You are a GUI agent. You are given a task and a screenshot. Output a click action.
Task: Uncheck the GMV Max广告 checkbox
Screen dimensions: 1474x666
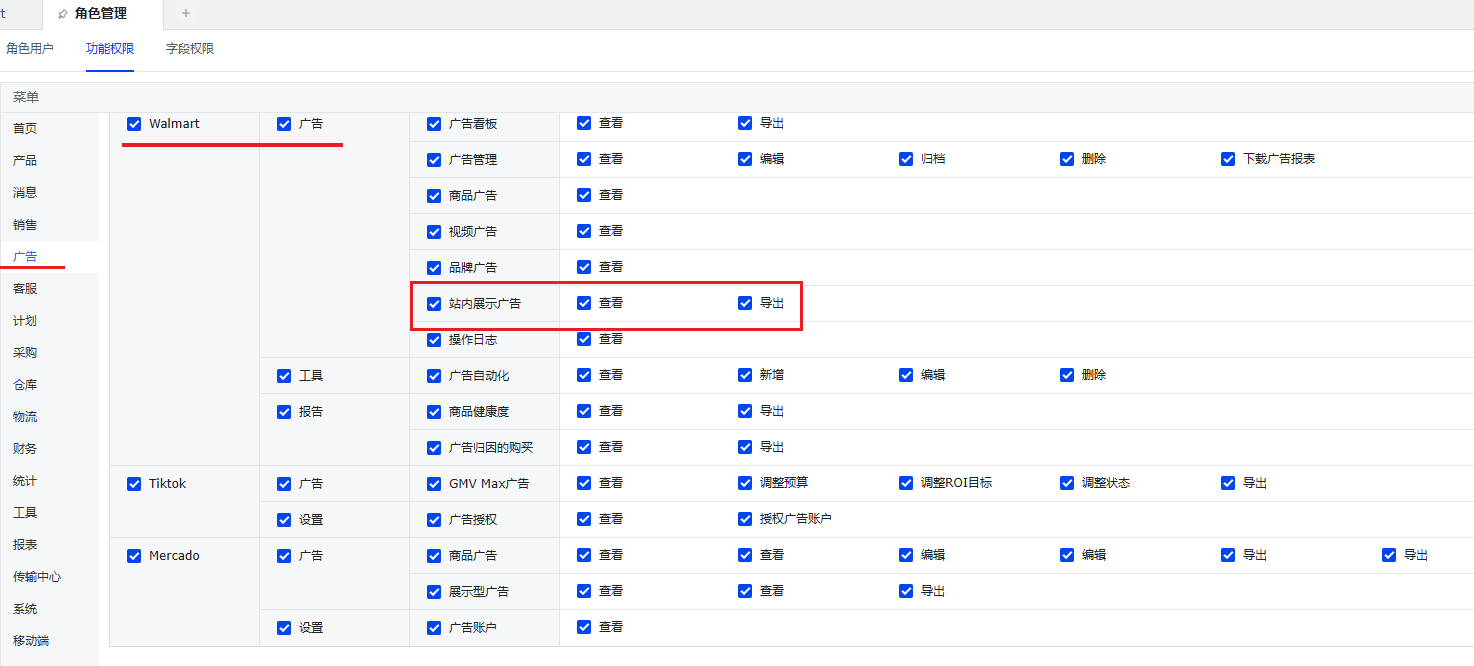[x=434, y=484]
